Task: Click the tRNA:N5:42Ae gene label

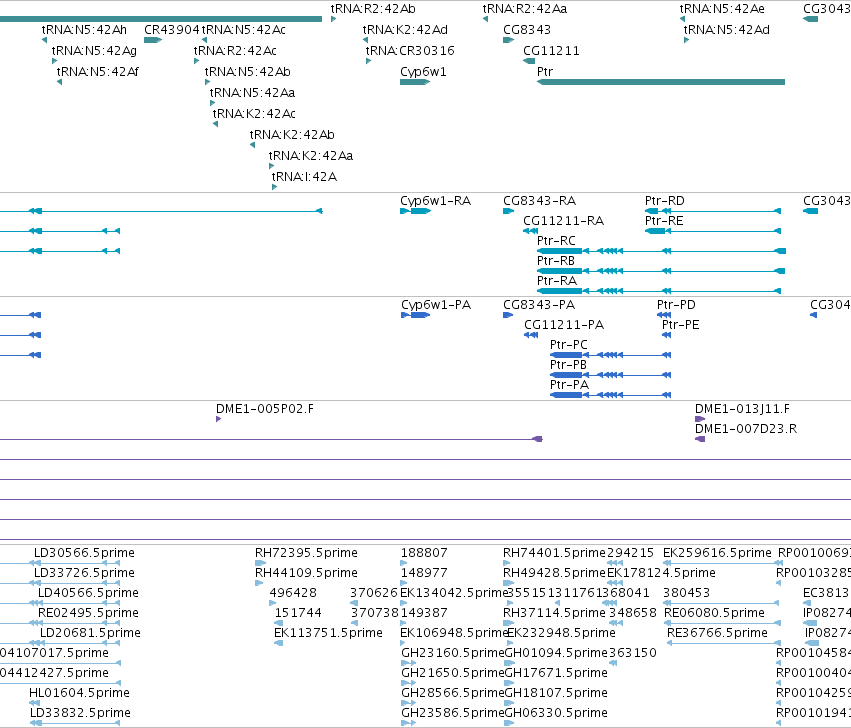Action: pyautogui.click(x=722, y=9)
